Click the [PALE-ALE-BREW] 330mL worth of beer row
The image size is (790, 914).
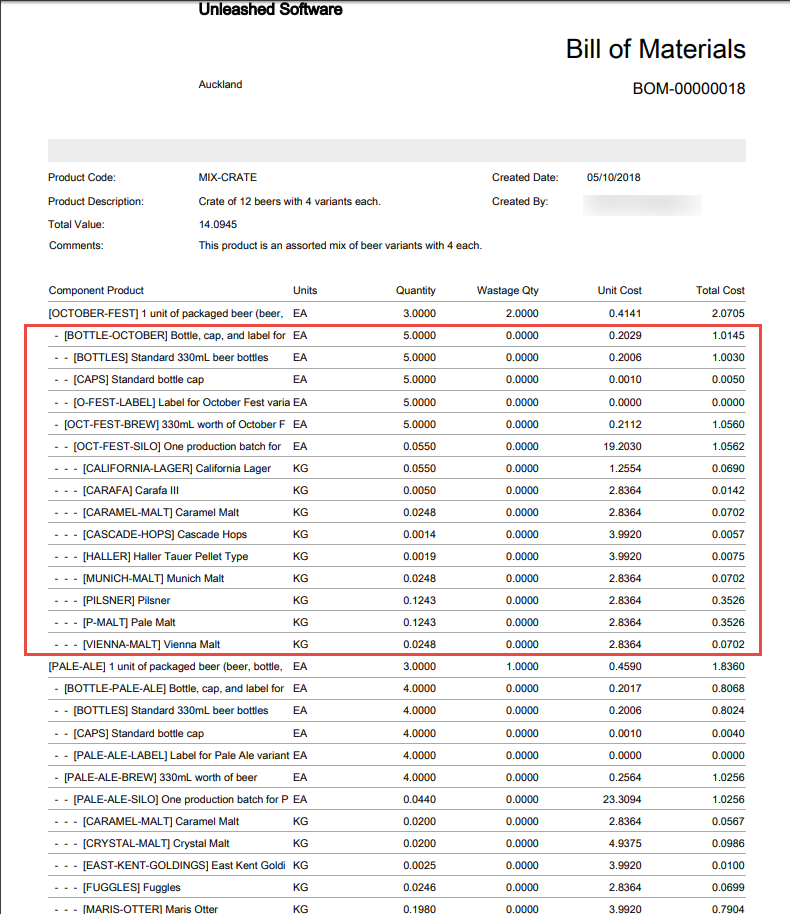pyautogui.click(x=396, y=778)
